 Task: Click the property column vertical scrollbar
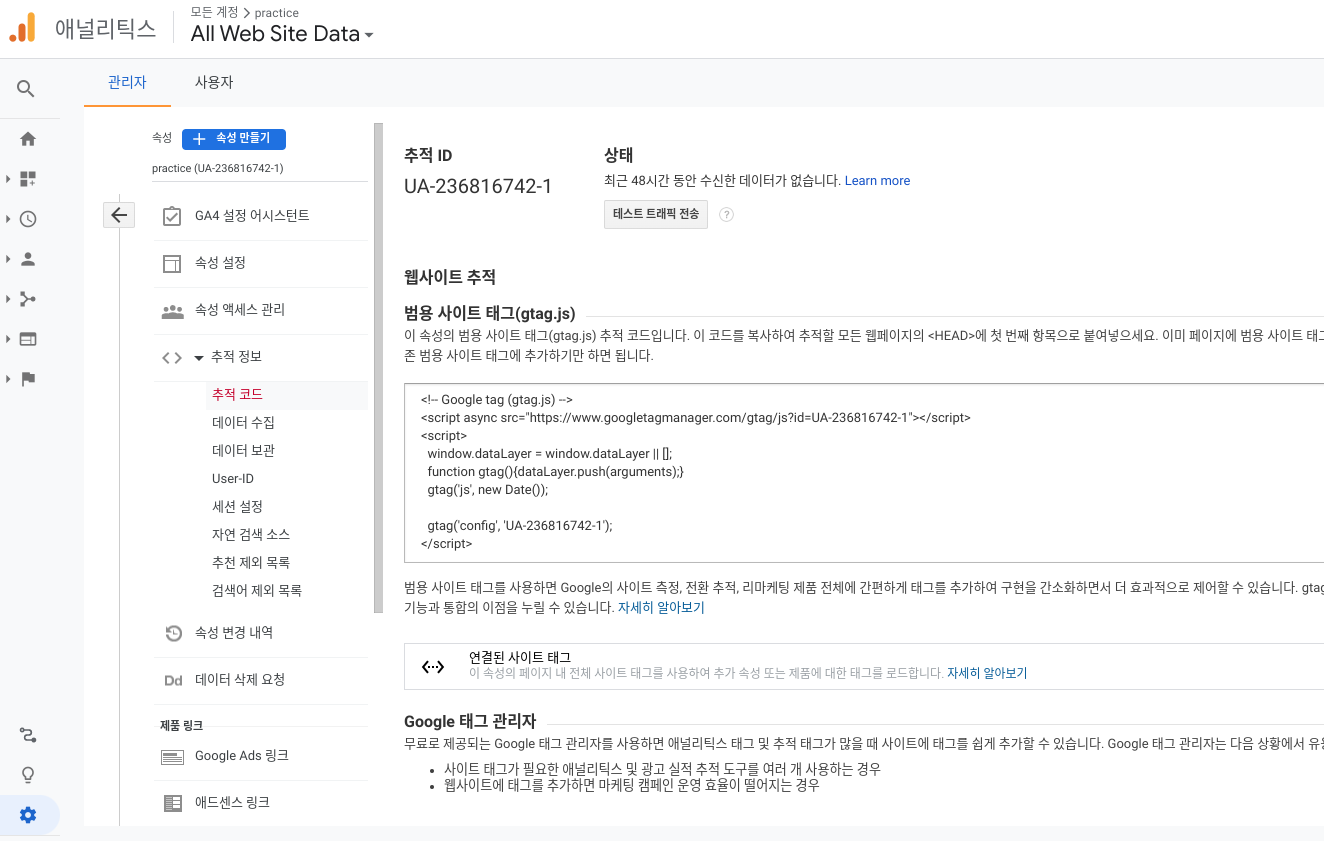[378, 367]
